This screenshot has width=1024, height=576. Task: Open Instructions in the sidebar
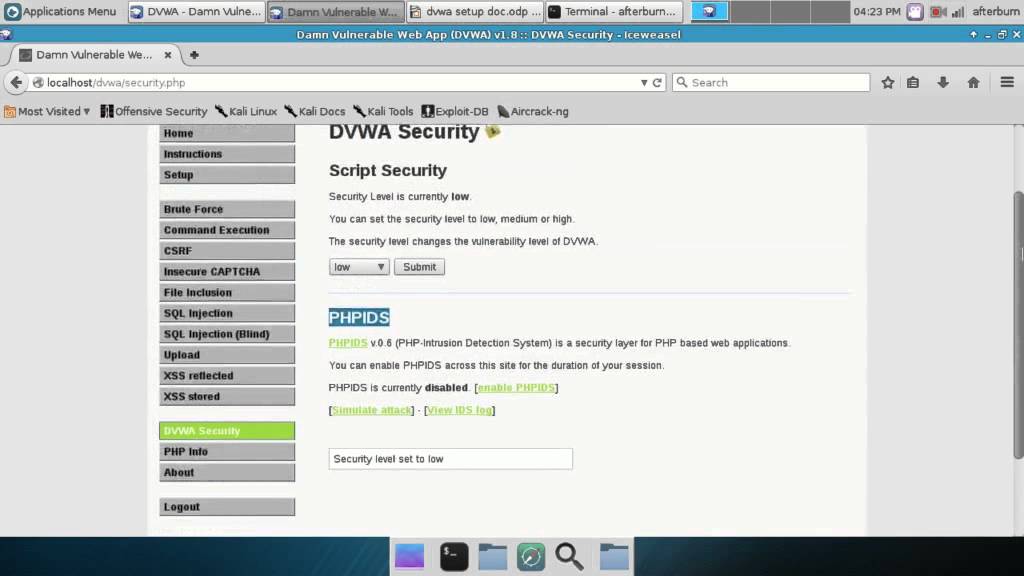[x=227, y=154]
